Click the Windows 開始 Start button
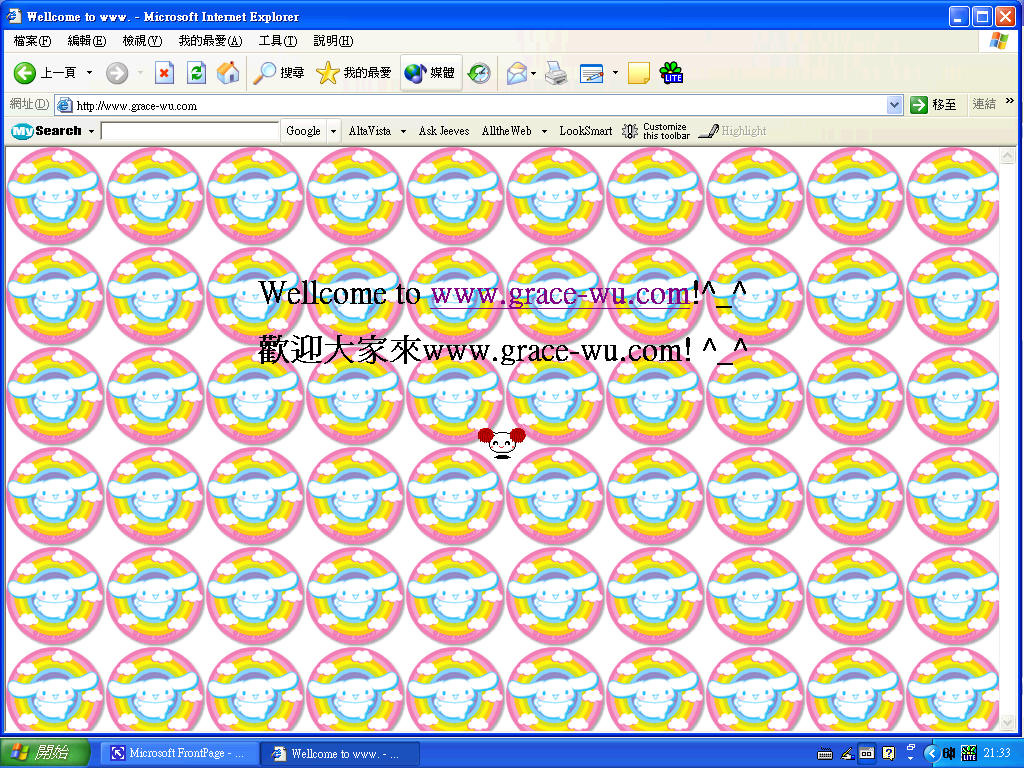The width and height of the screenshot is (1024, 768). pyautogui.click(x=44, y=753)
